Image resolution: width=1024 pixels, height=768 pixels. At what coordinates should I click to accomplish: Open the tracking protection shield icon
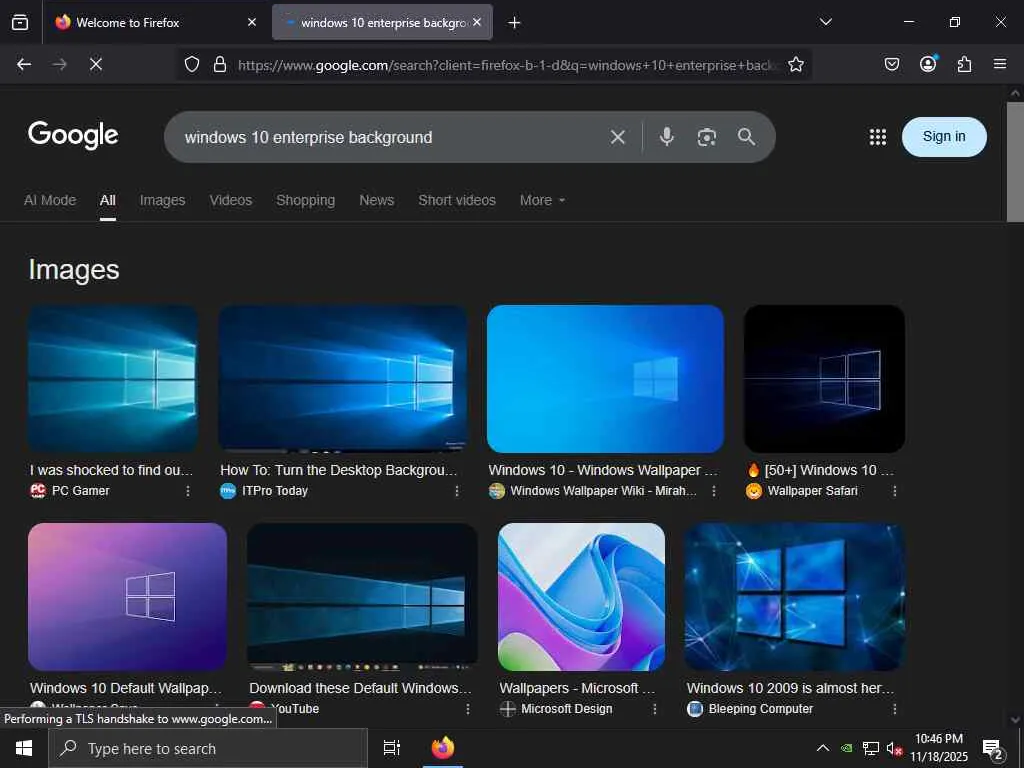coord(191,64)
